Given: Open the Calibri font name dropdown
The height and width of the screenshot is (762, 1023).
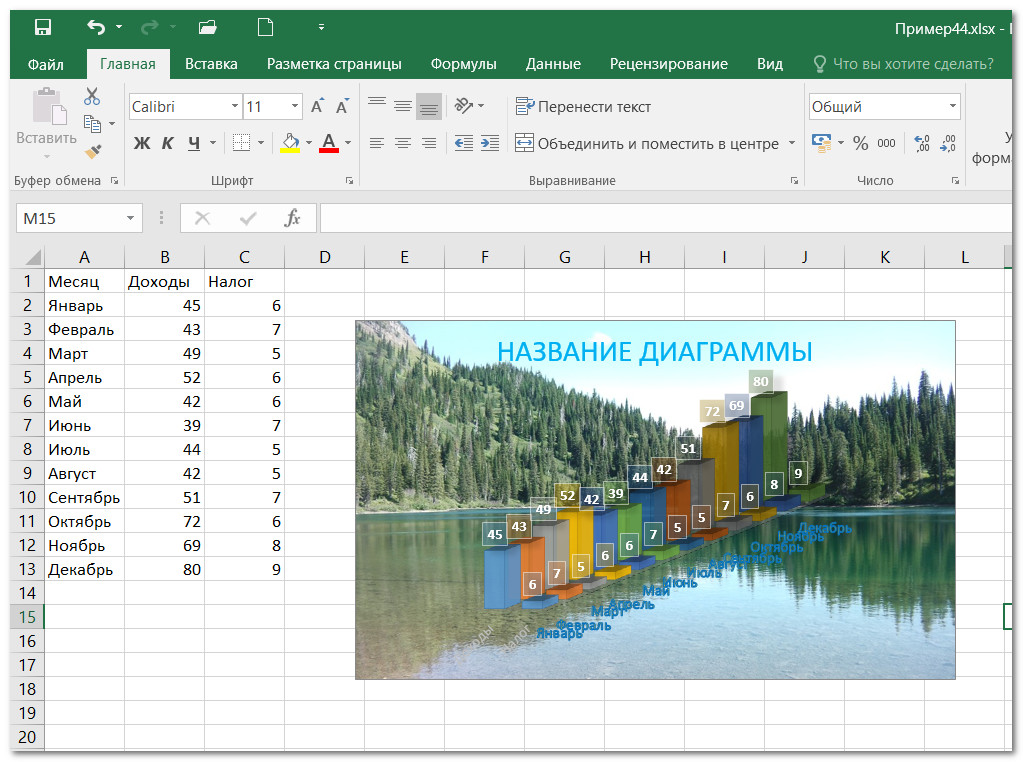Looking at the screenshot, I should (x=235, y=107).
